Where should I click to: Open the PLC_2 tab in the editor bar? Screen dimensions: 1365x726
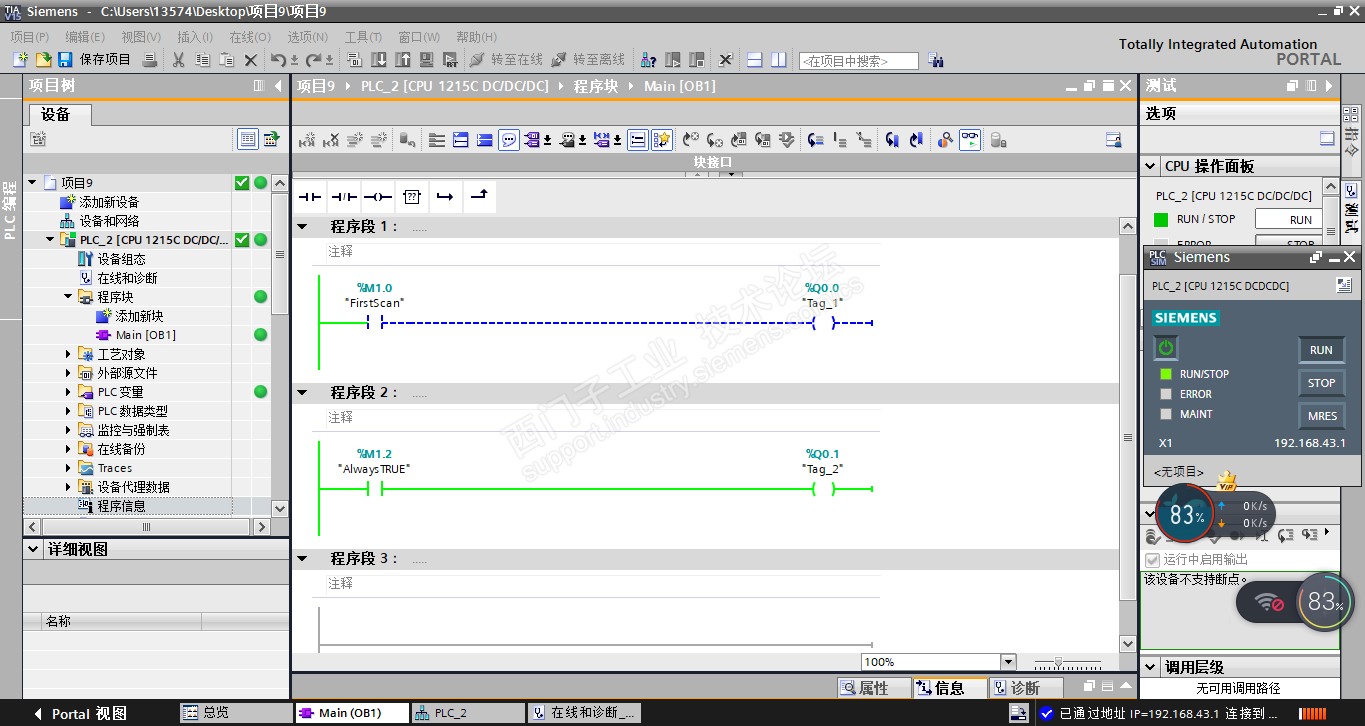(x=467, y=713)
